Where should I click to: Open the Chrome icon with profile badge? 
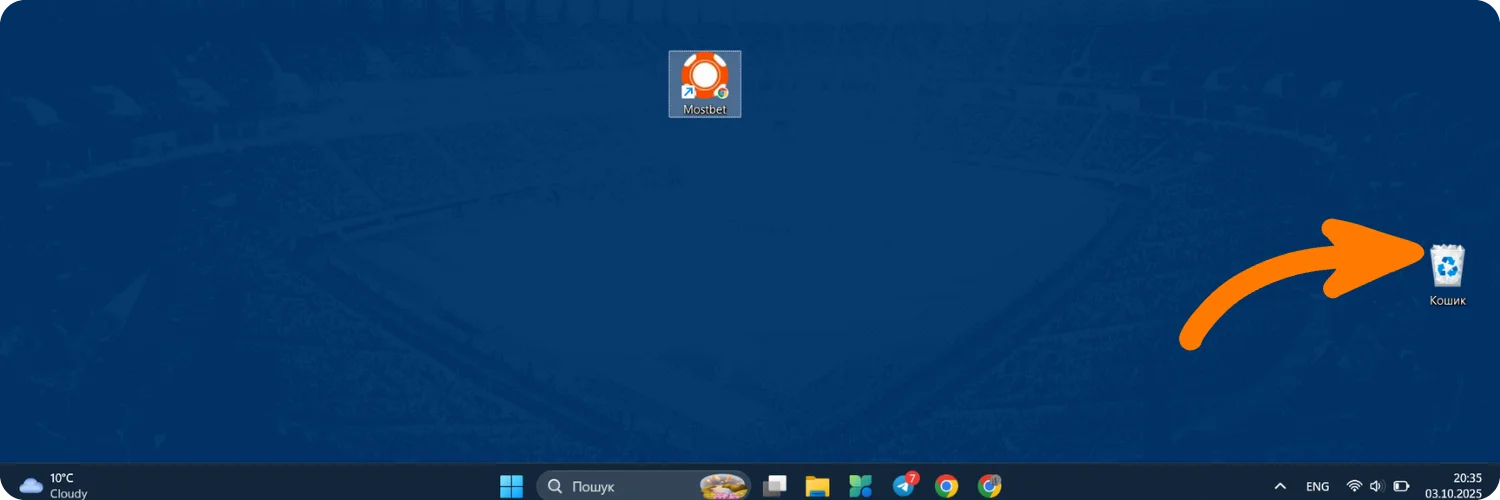(990, 487)
